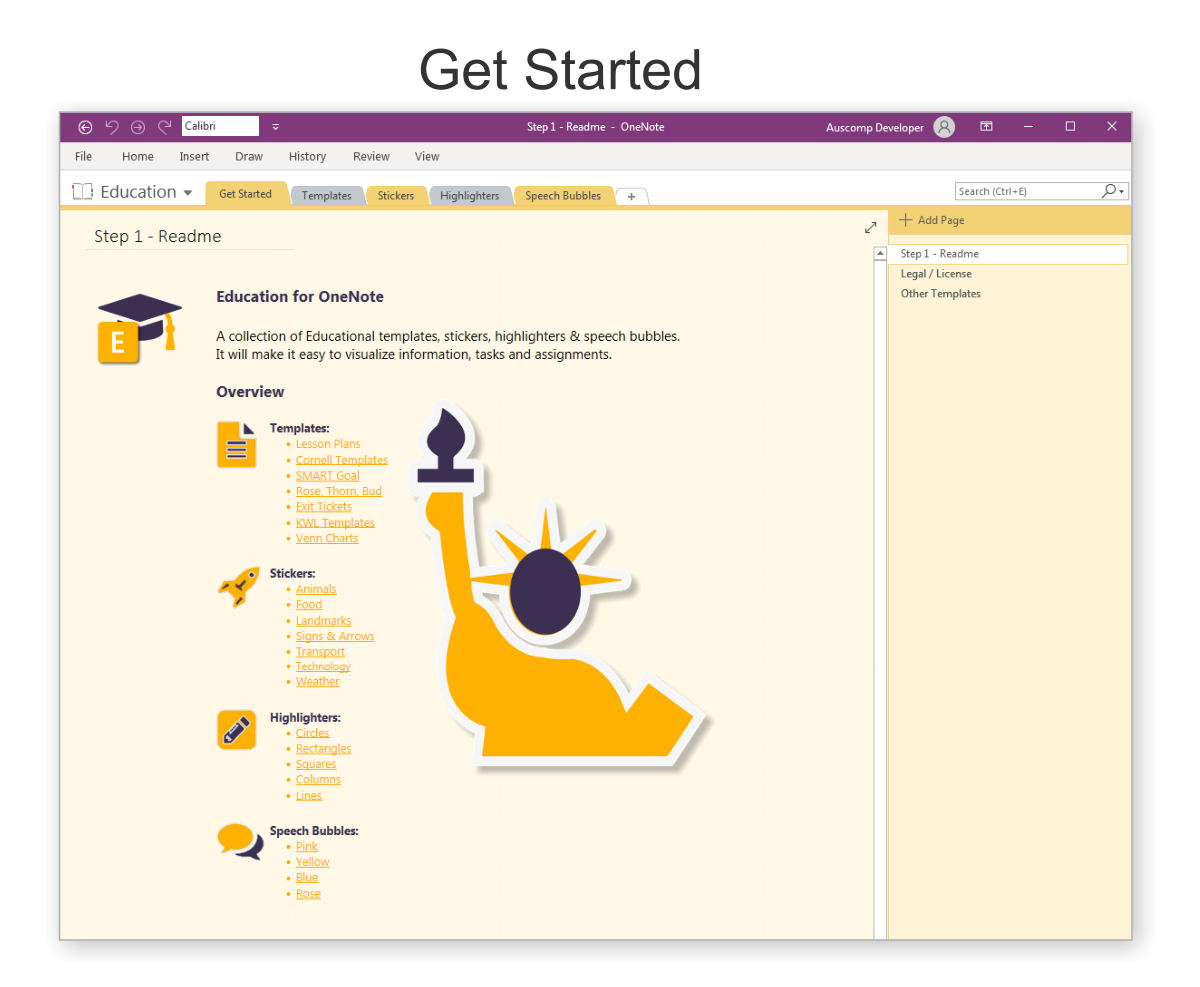Image resolution: width=1200 pixels, height=987 pixels.
Task: Click the page list scroll up arrow
Action: pos(880,254)
